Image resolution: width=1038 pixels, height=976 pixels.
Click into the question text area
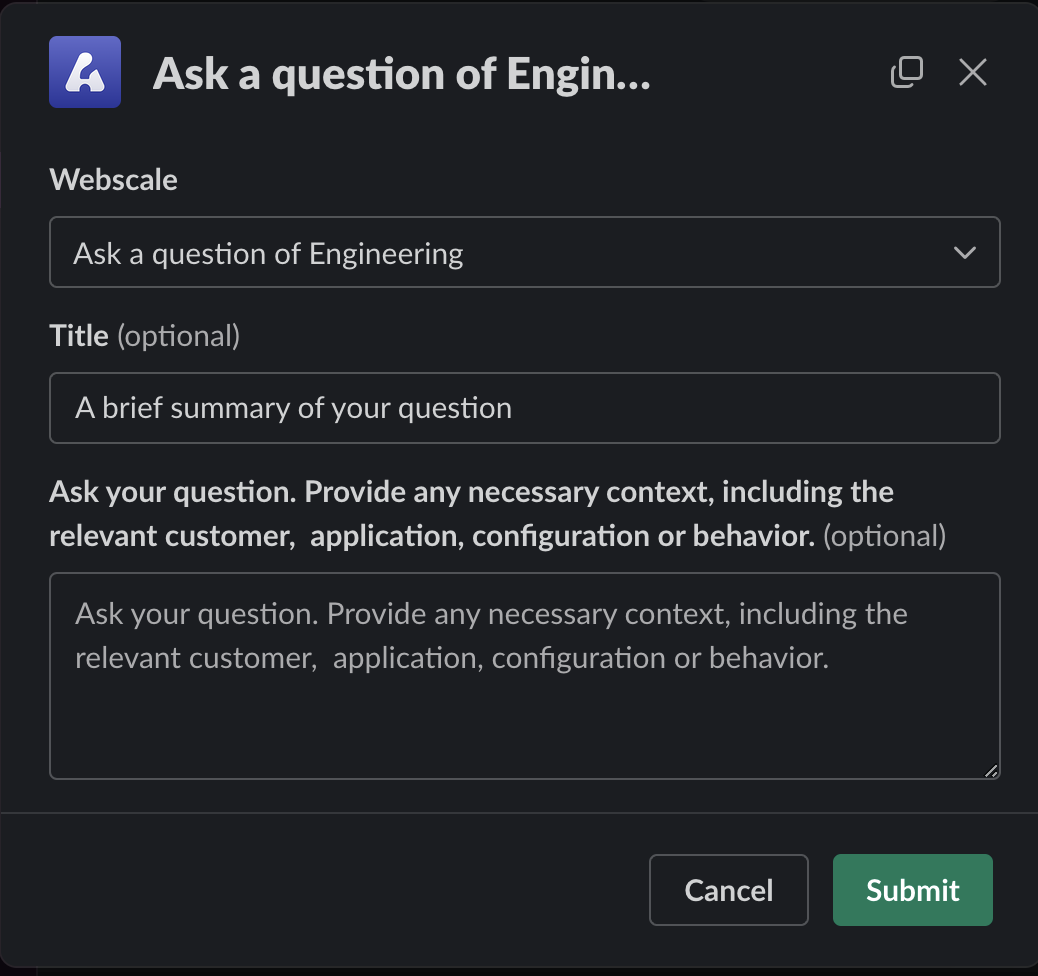pyautogui.click(x=524, y=700)
